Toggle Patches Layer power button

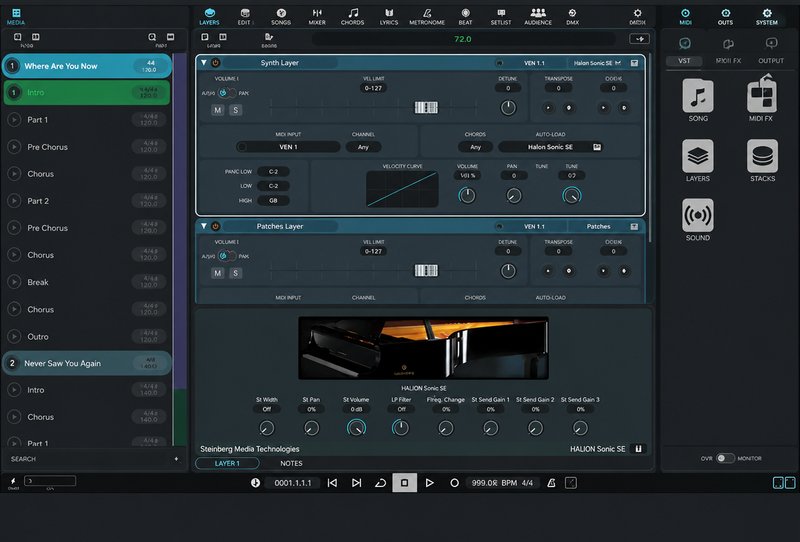pos(215,226)
